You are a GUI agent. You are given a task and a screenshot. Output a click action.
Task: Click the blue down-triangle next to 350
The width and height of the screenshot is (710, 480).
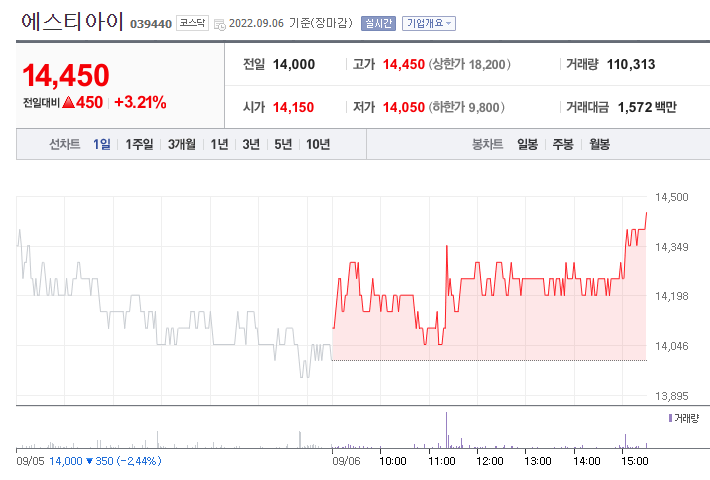[x=89, y=461]
